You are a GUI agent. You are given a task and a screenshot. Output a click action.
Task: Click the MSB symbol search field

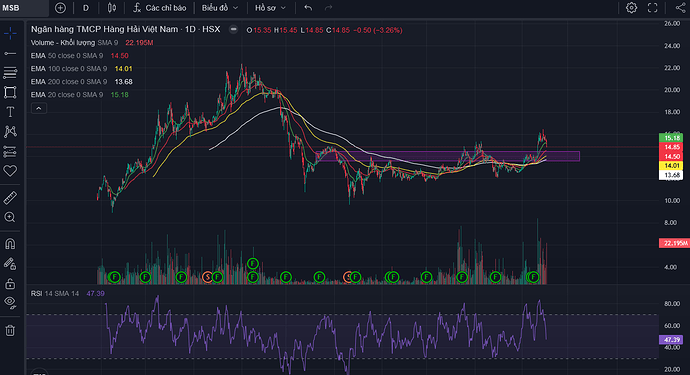click(x=24, y=8)
